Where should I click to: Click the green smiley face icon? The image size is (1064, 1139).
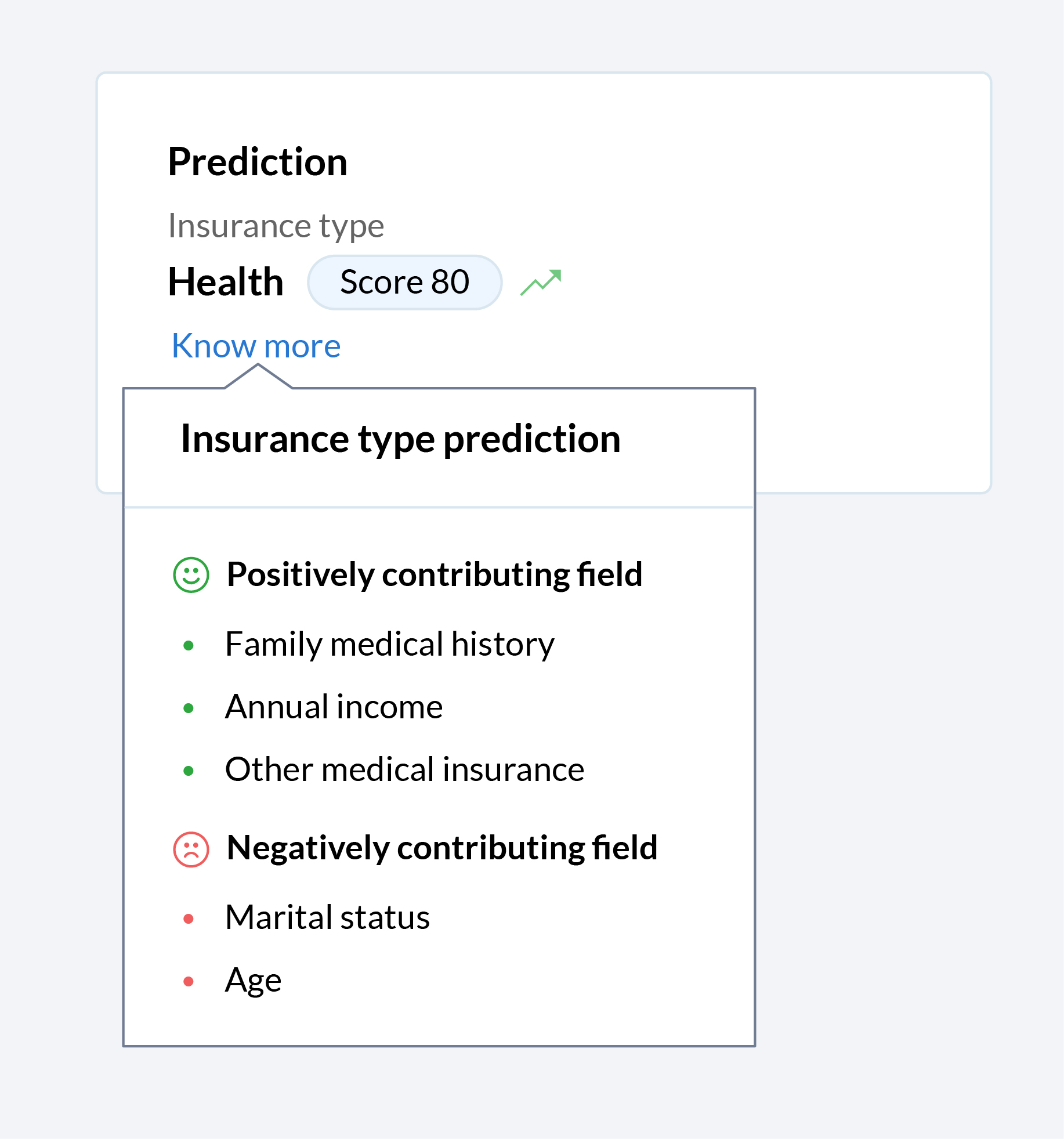point(191,575)
